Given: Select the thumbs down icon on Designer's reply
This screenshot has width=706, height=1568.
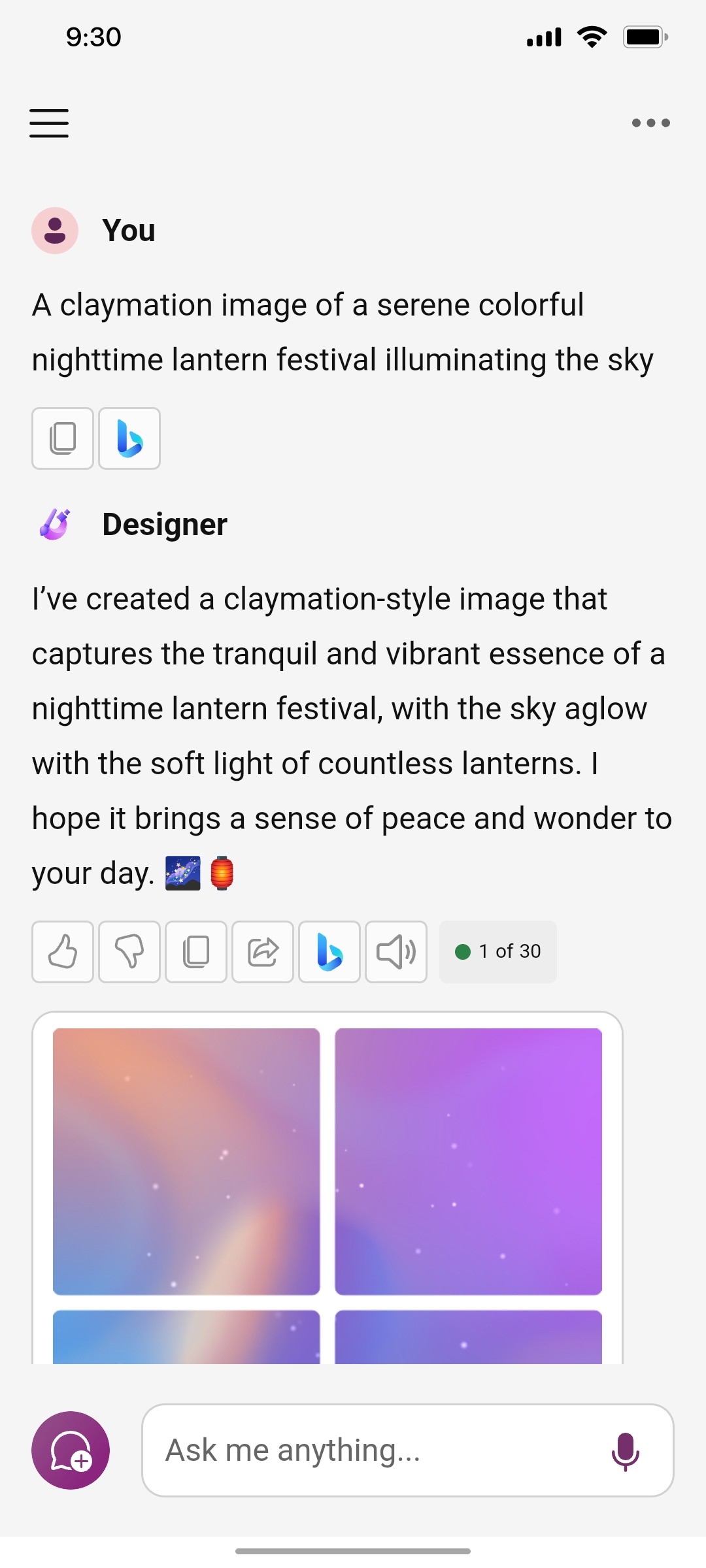Looking at the screenshot, I should 129,952.
